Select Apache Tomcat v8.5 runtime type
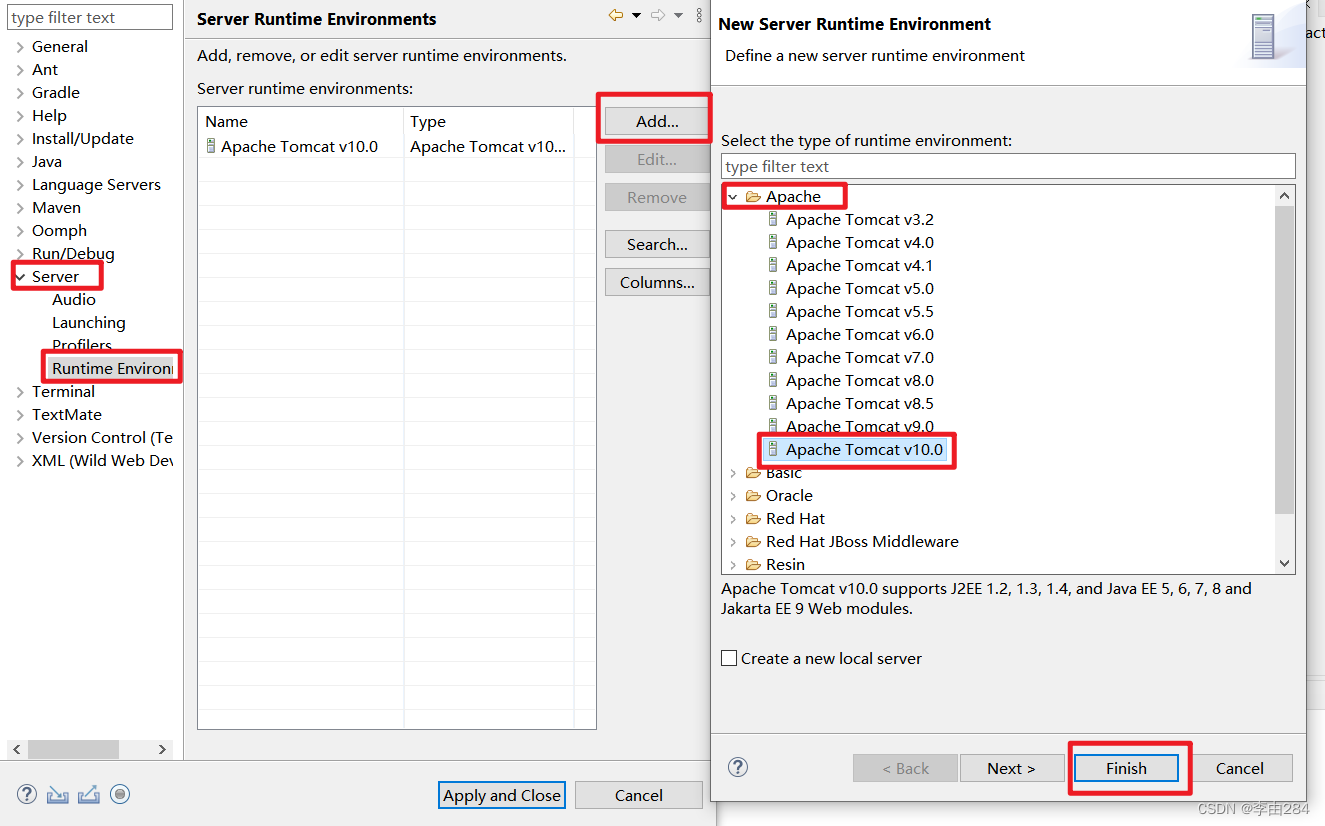 pyautogui.click(x=860, y=403)
